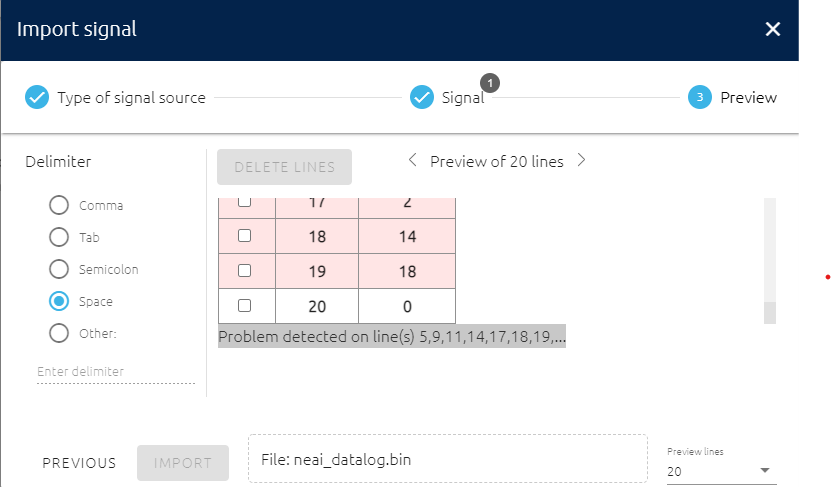
Task: Show previous preview lines with left chevron
Action: click(x=412, y=160)
